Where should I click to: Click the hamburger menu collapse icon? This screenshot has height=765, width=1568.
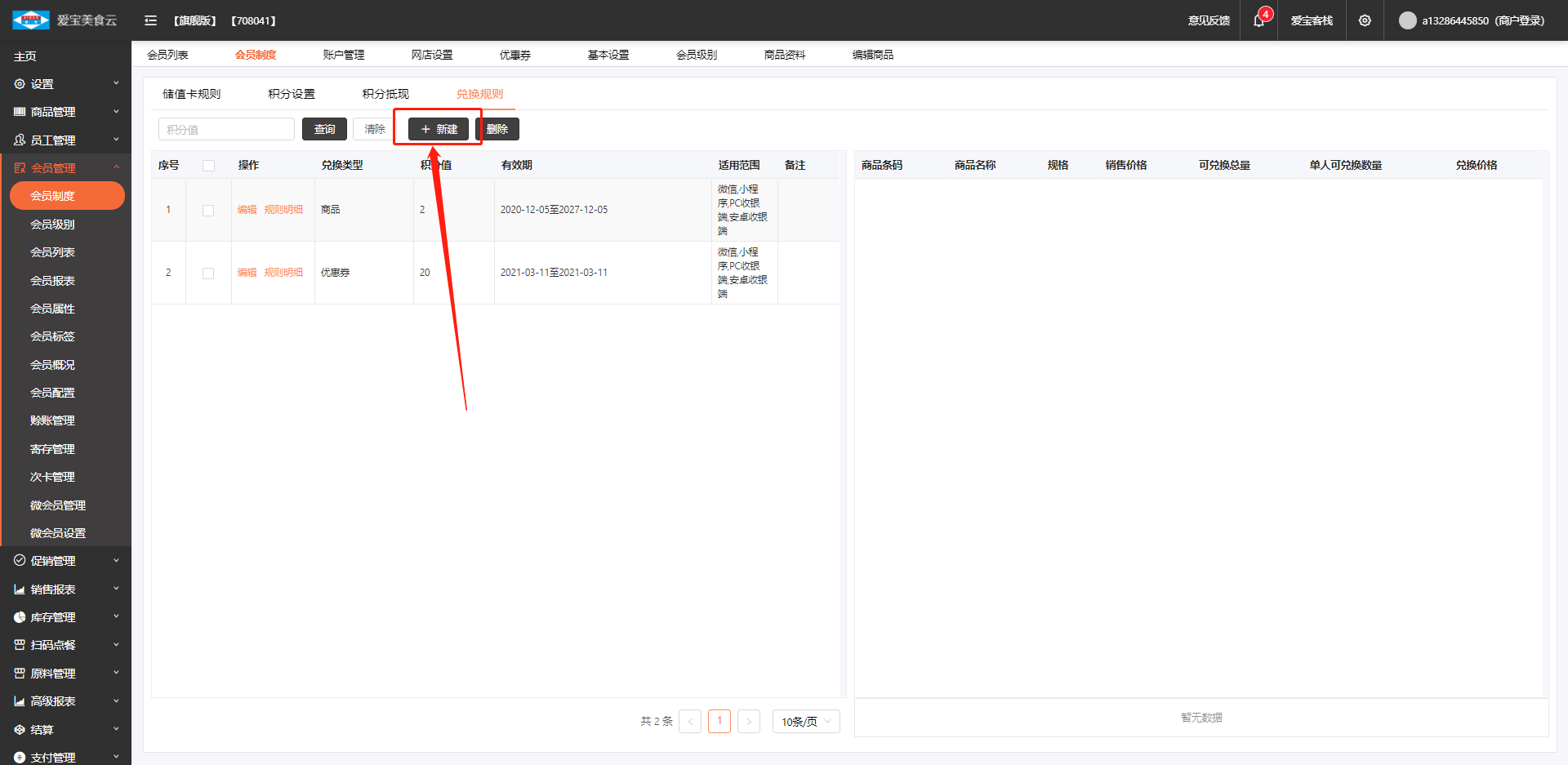(x=150, y=20)
